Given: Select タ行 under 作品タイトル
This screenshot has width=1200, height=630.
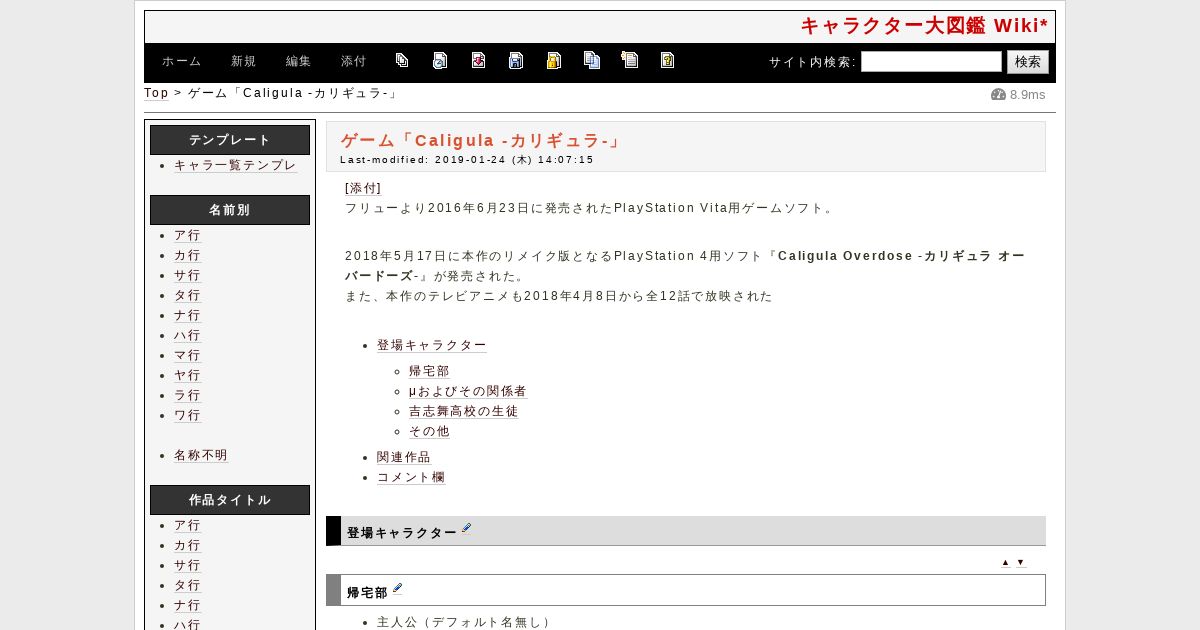Looking at the screenshot, I should [x=187, y=585].
